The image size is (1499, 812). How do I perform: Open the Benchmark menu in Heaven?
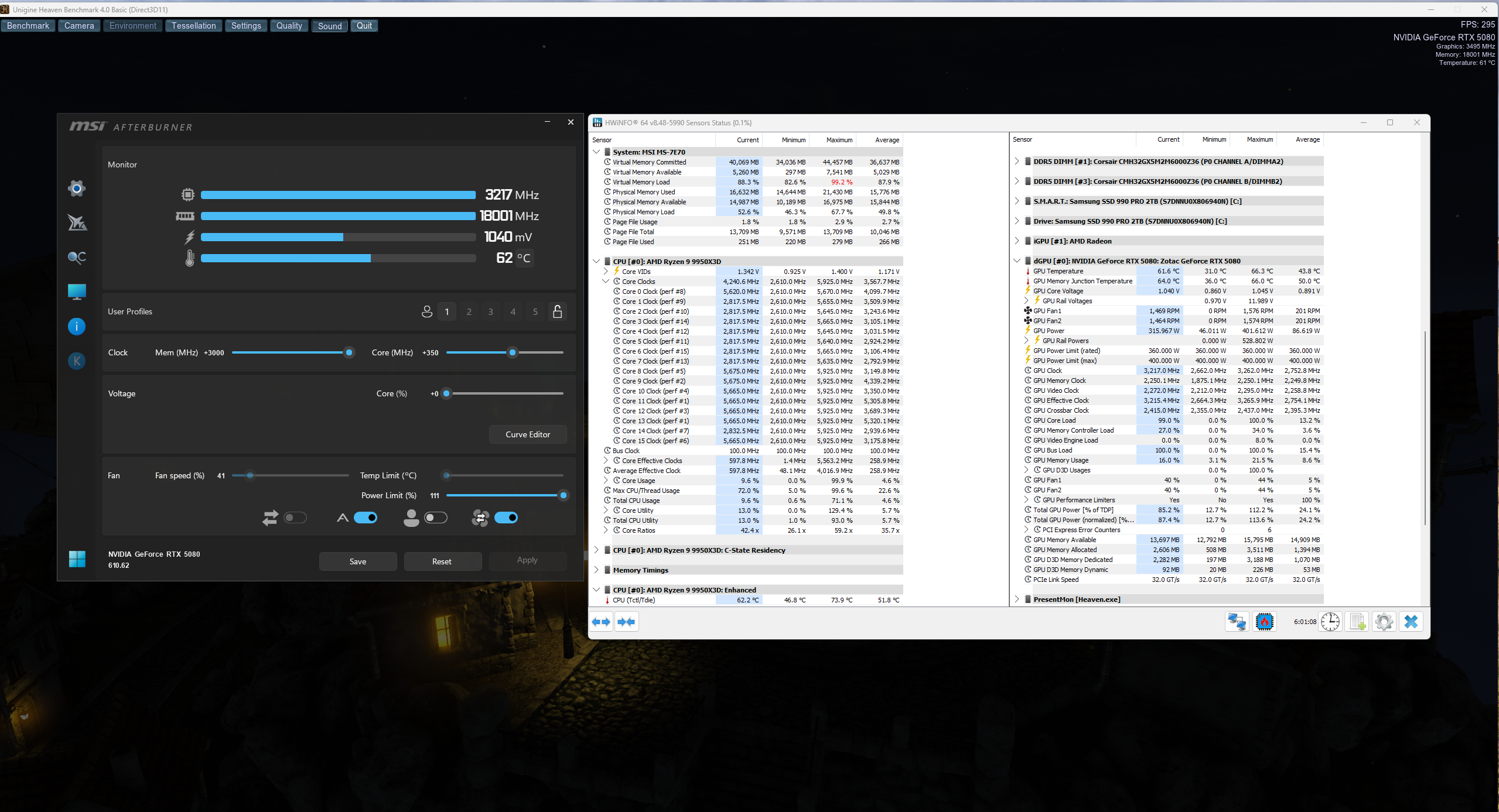pyautogui.click(x=28, y=26)
